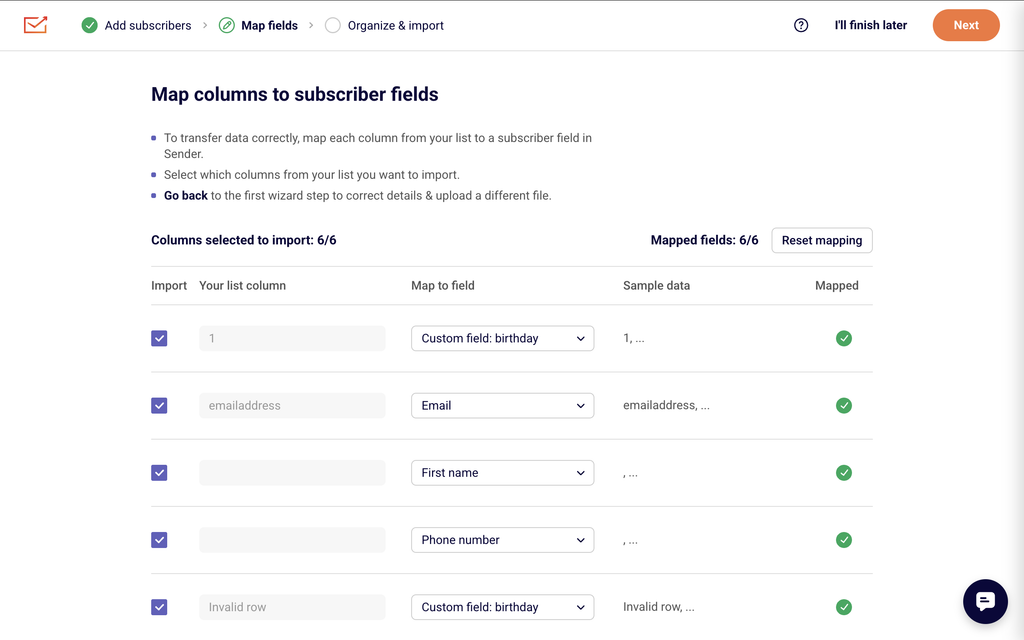The image size is (1024, 640).
Task: Click the Sender envelope logo
Action: (x=35, y=25)
